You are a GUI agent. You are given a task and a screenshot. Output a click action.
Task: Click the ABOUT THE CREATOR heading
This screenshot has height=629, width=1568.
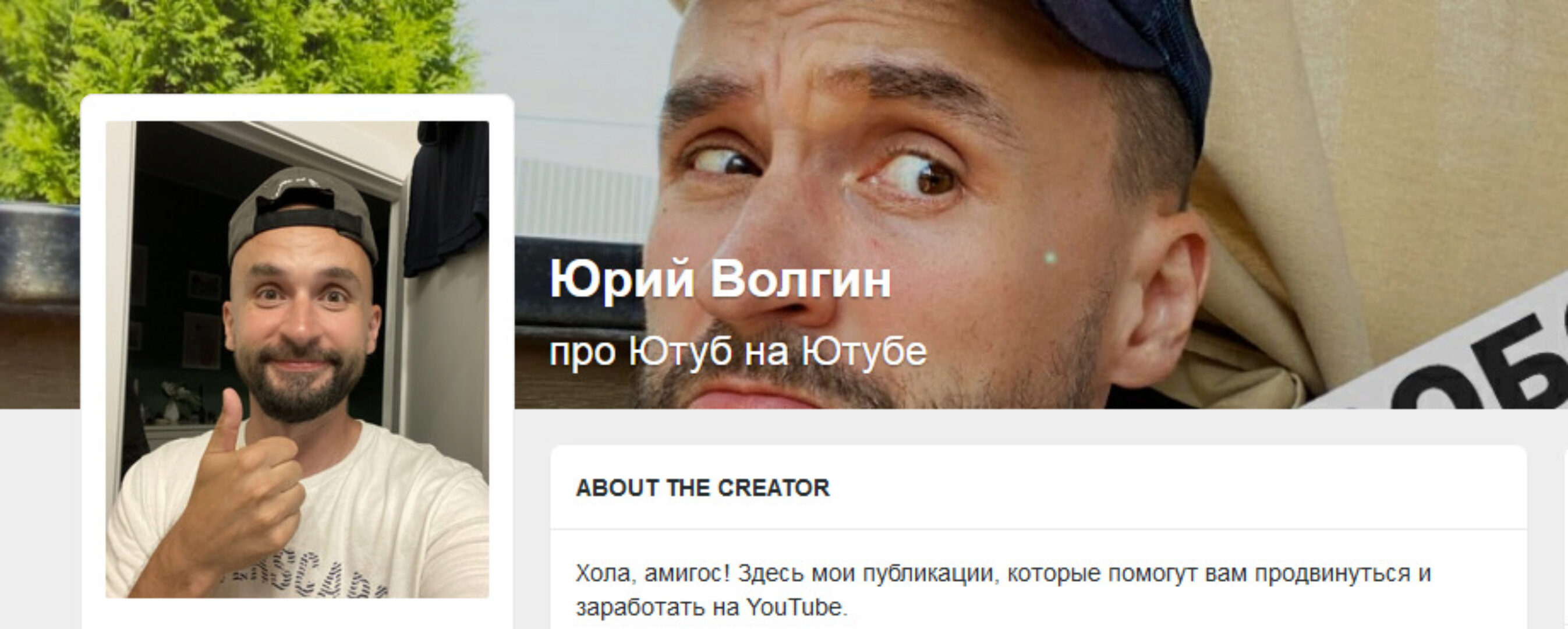point(702,487)
